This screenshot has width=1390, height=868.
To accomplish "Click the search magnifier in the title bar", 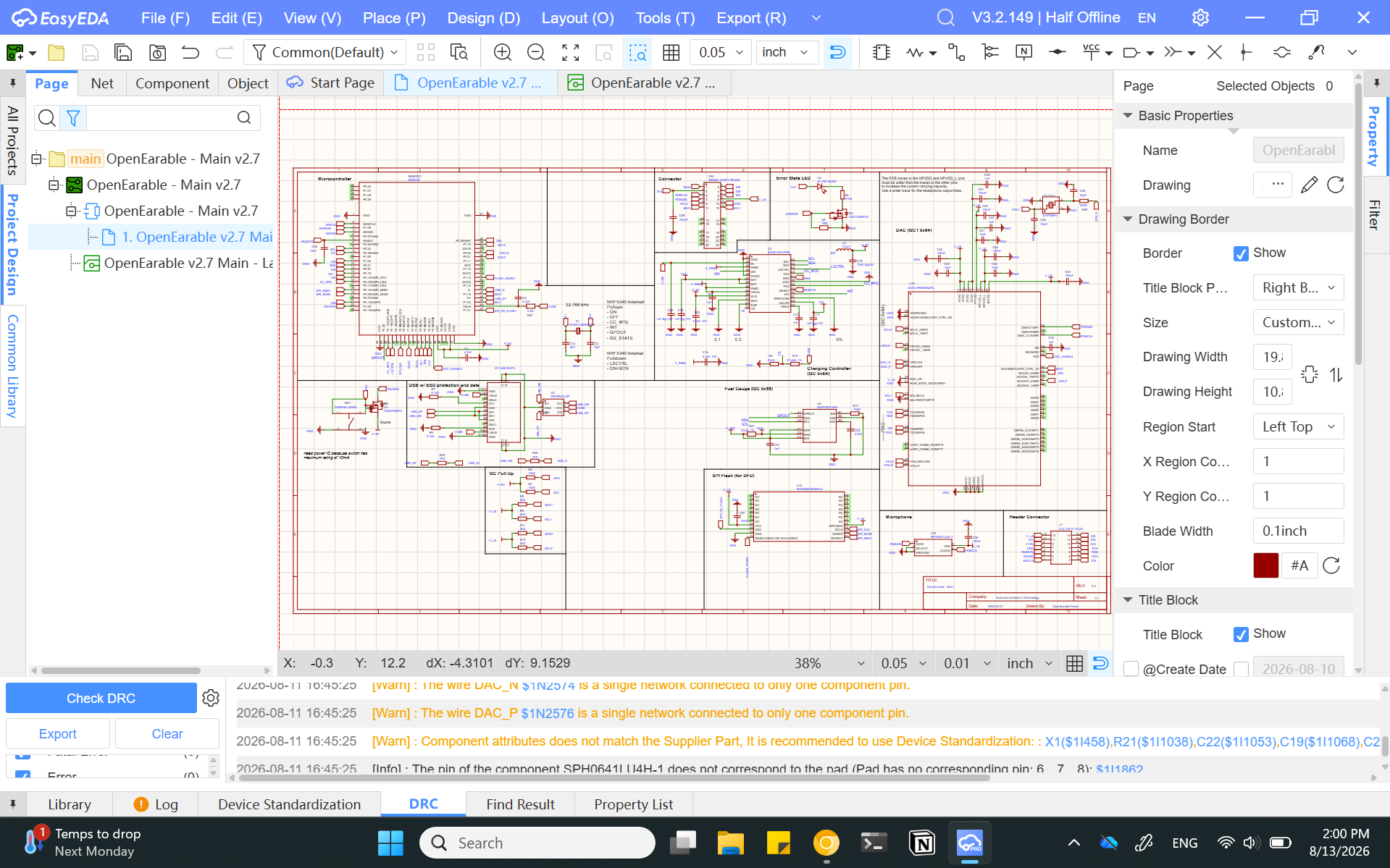I will [945, 17].
